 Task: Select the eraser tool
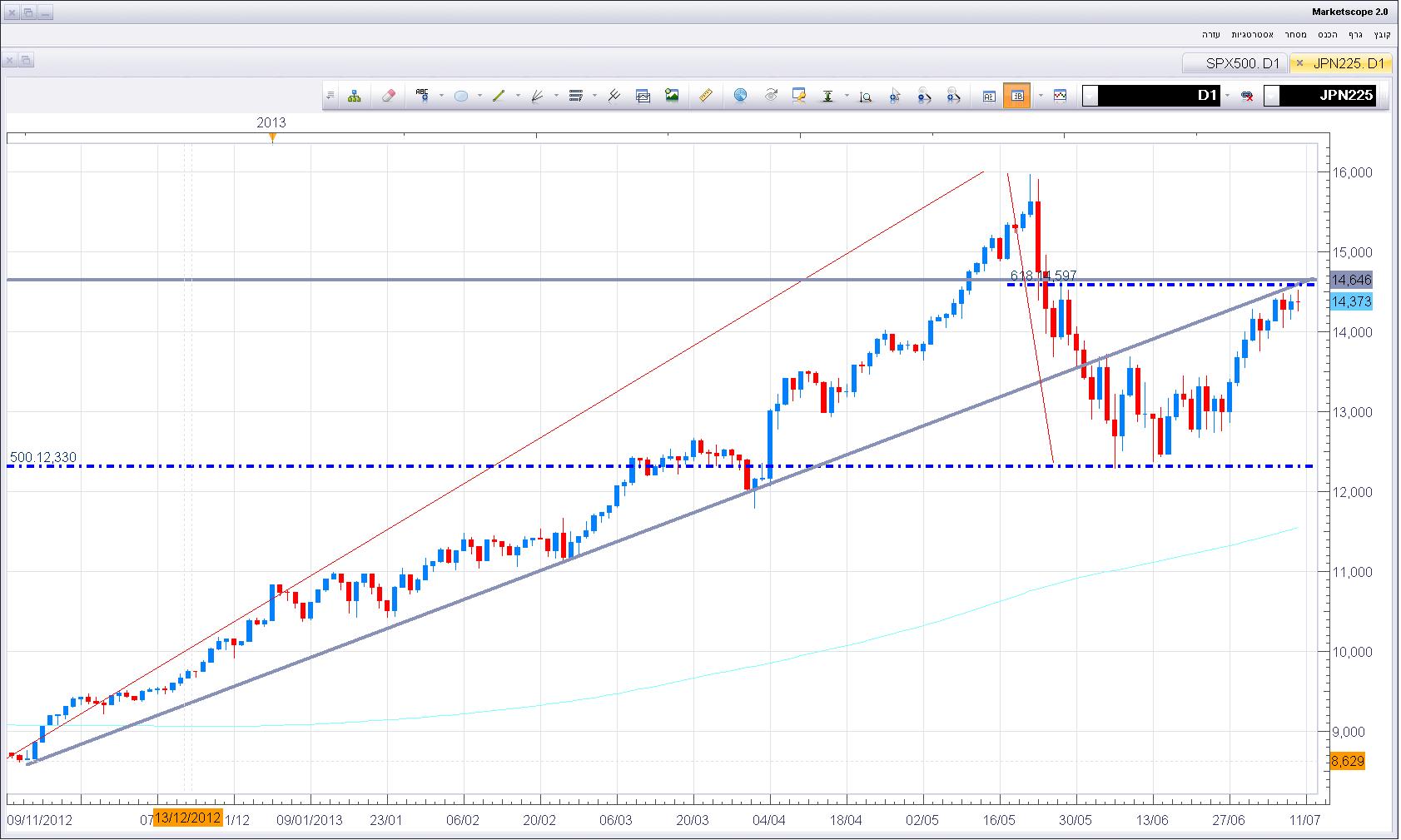coord(388,96)
